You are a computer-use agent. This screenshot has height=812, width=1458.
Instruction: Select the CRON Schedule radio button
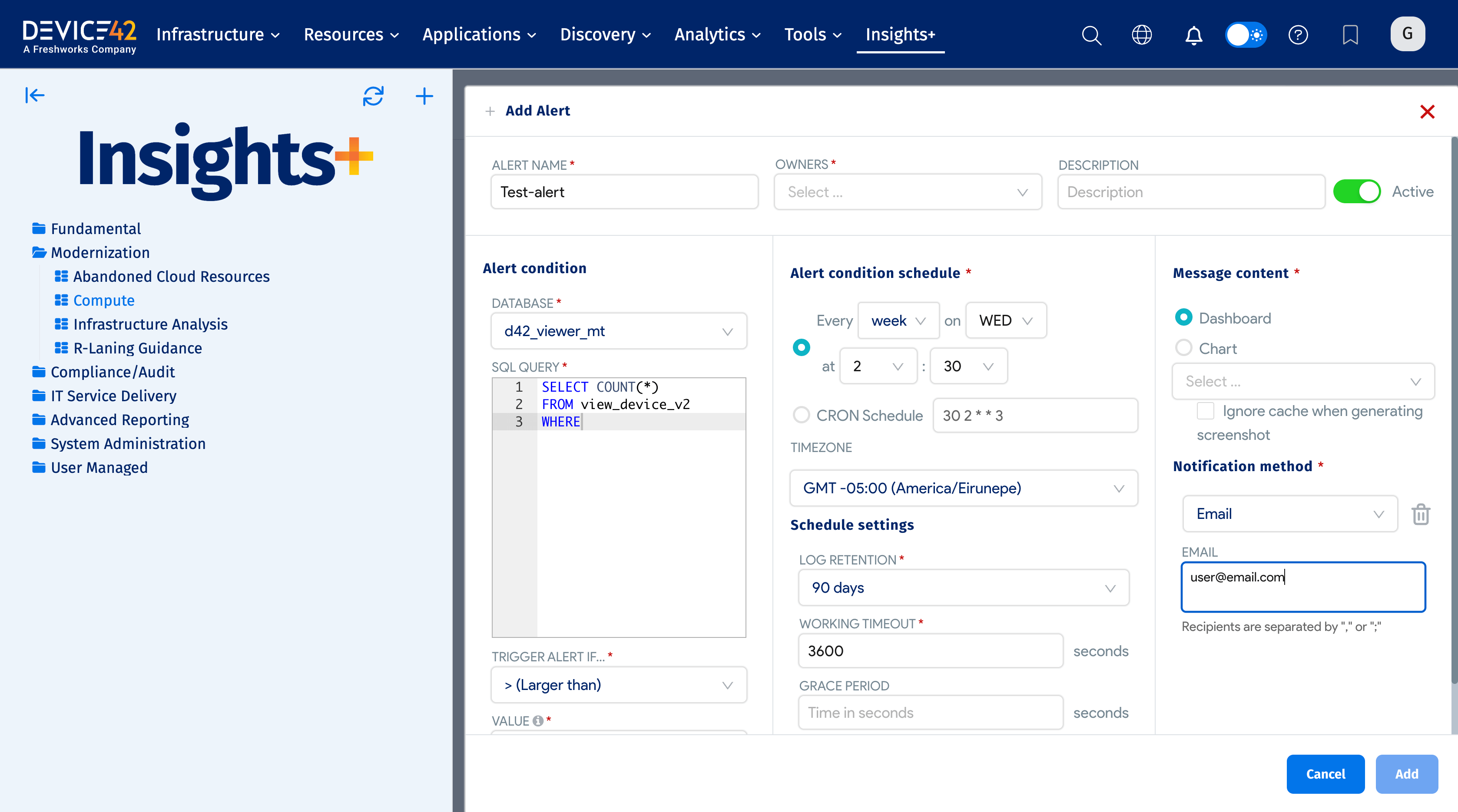pyautogui.click(x=801, y=415)
